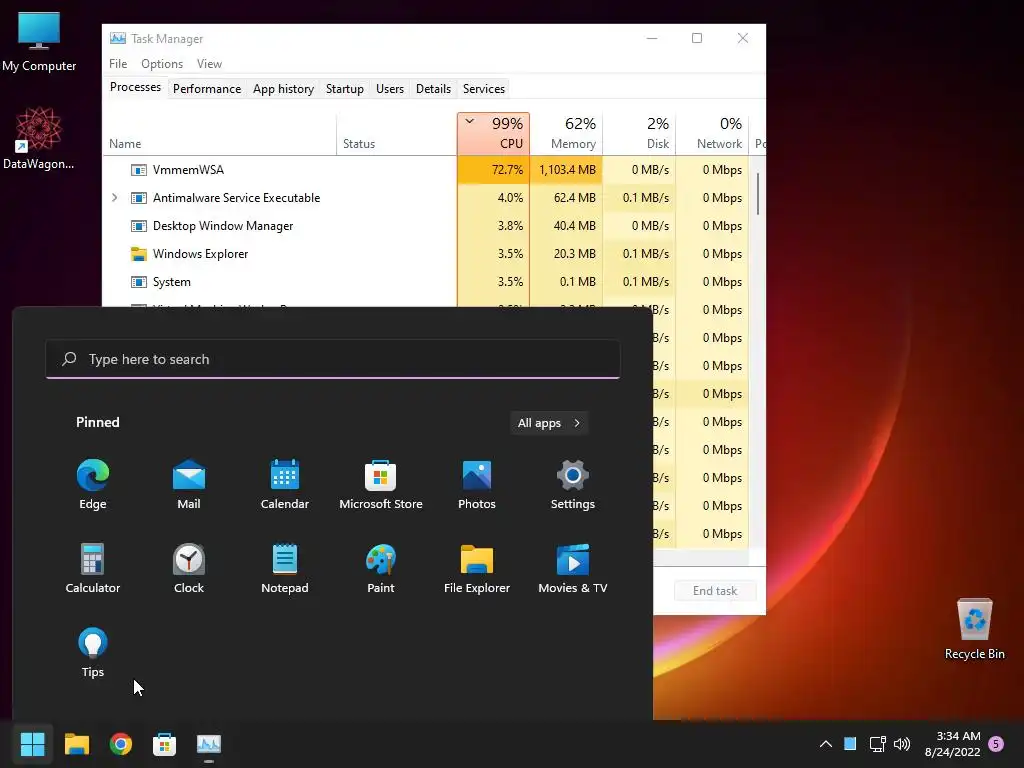This screenshot has height=768, width=1024.
Task: Open All apps list
Action: [549, 423]
